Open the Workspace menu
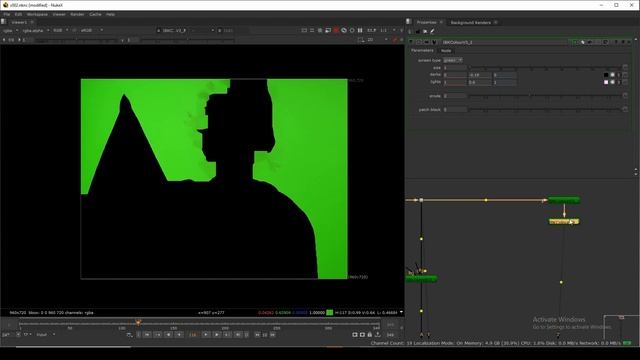 tap(38, 14)
